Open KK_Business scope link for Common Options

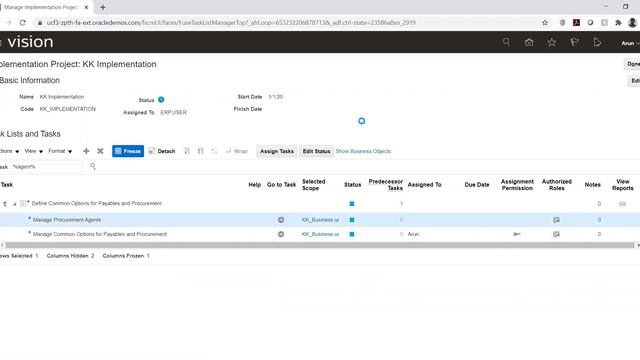tap(320, 234)
